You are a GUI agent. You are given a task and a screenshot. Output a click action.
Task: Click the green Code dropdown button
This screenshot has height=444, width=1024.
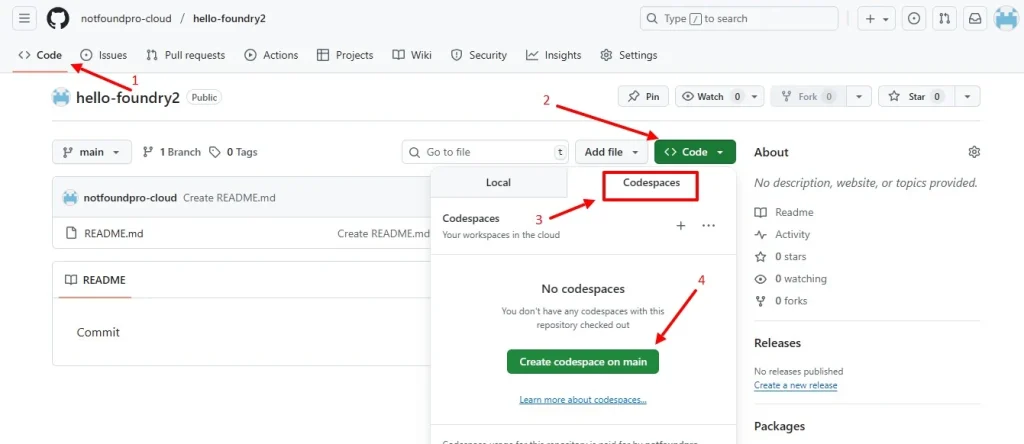[x=695, y=152]
